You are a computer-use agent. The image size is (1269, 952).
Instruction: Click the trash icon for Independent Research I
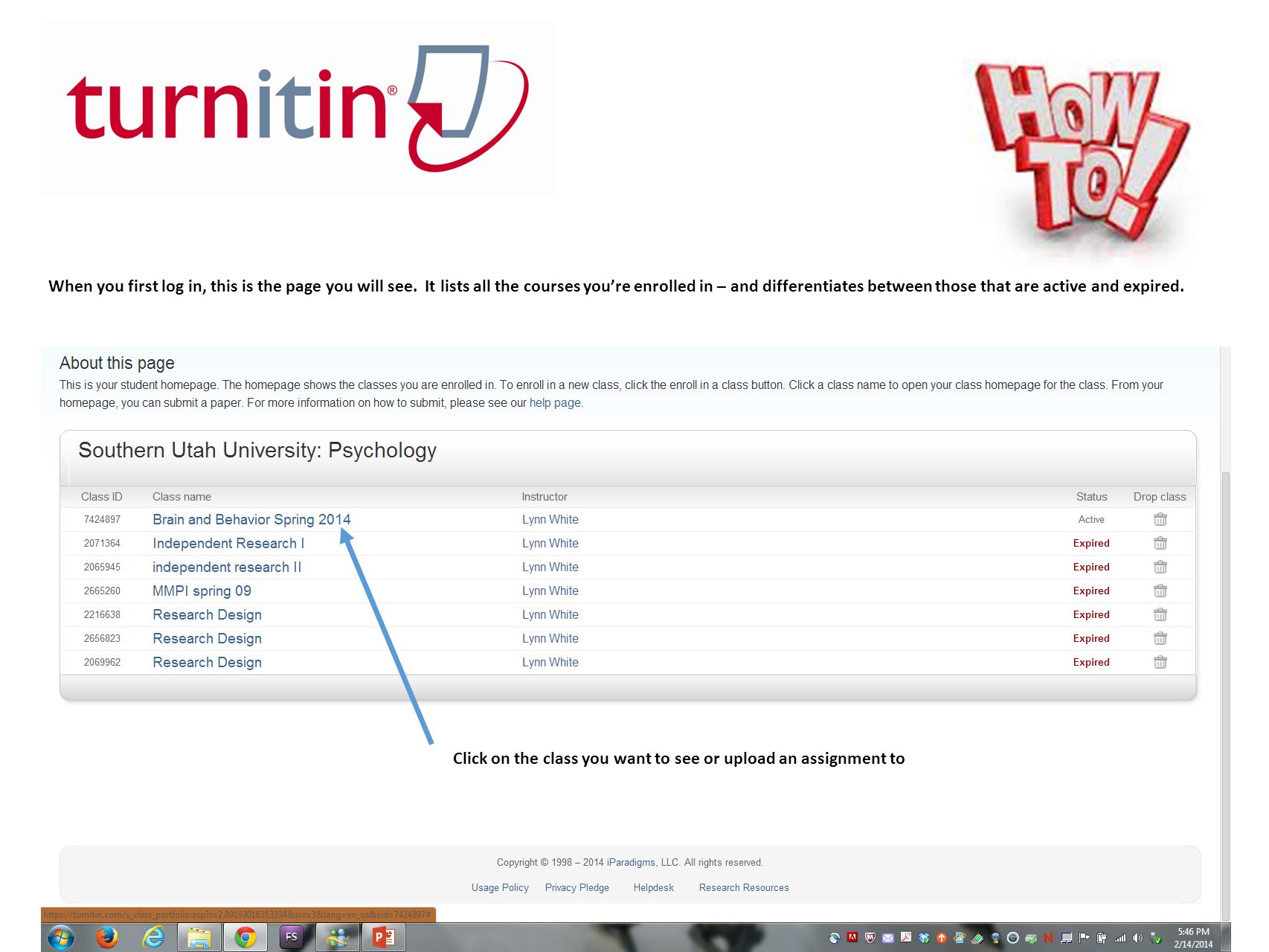pos(1160,543)
